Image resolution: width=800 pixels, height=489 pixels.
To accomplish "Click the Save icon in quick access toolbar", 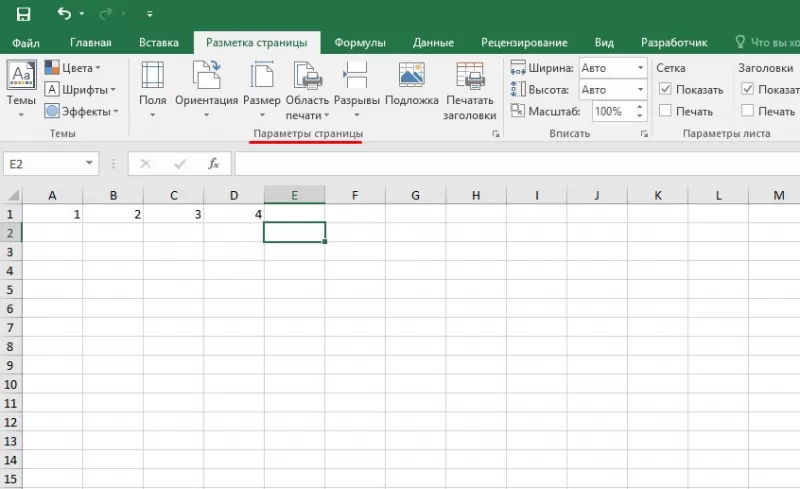I will click(23, 14).
